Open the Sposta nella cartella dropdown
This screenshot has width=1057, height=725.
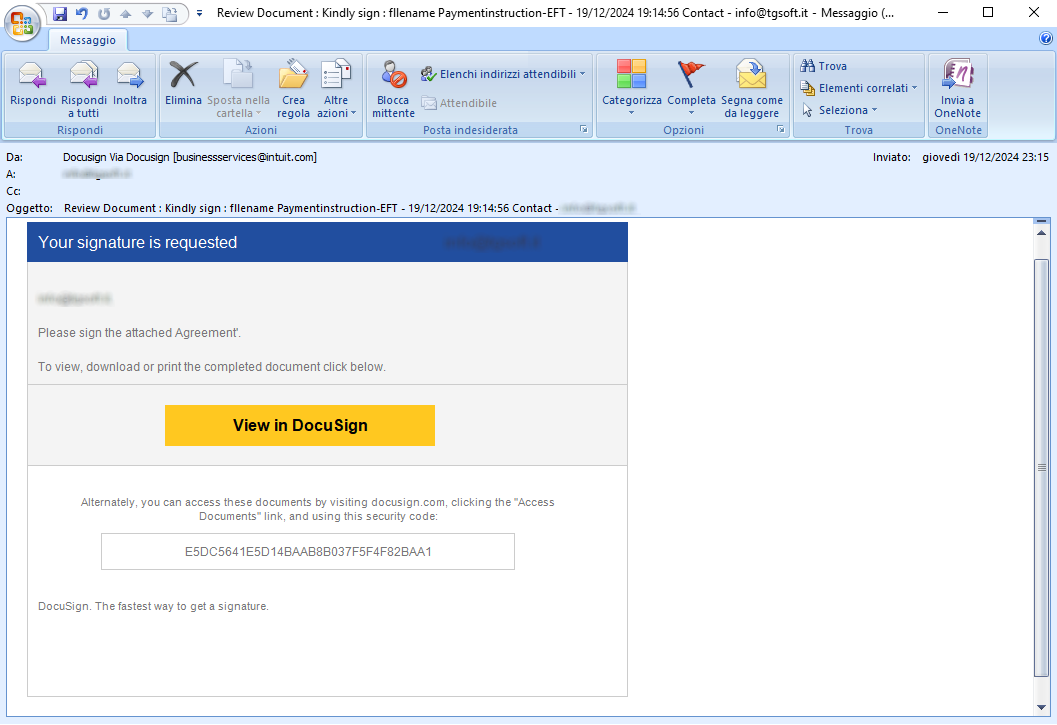point(238,89)
